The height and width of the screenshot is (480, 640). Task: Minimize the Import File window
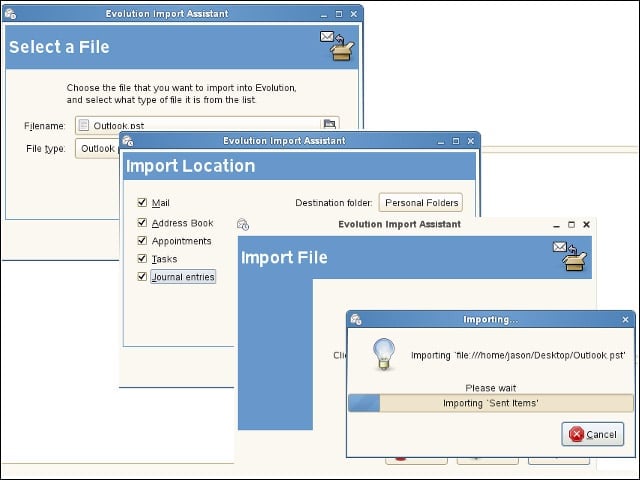pos(556,225)
